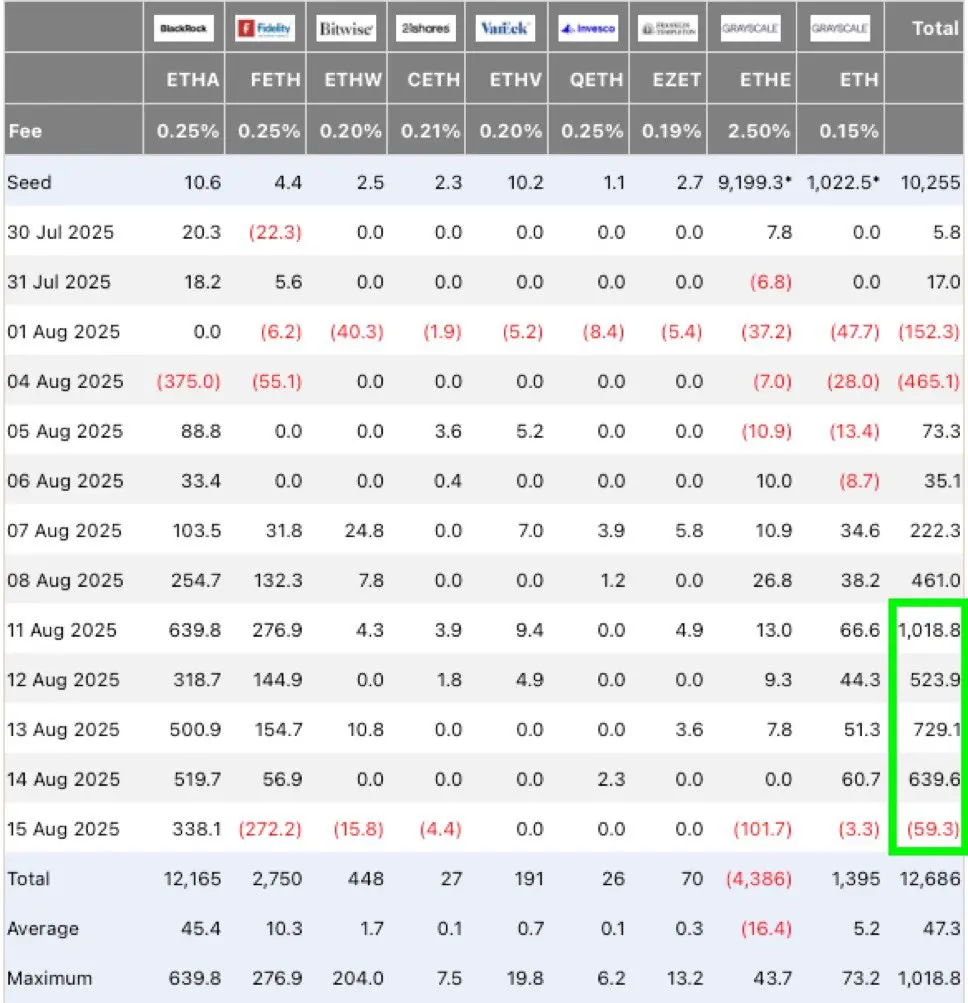968x1003 pixels.
Task: Click the Grayscale logo above ETHE
Action: pos(750,28)
